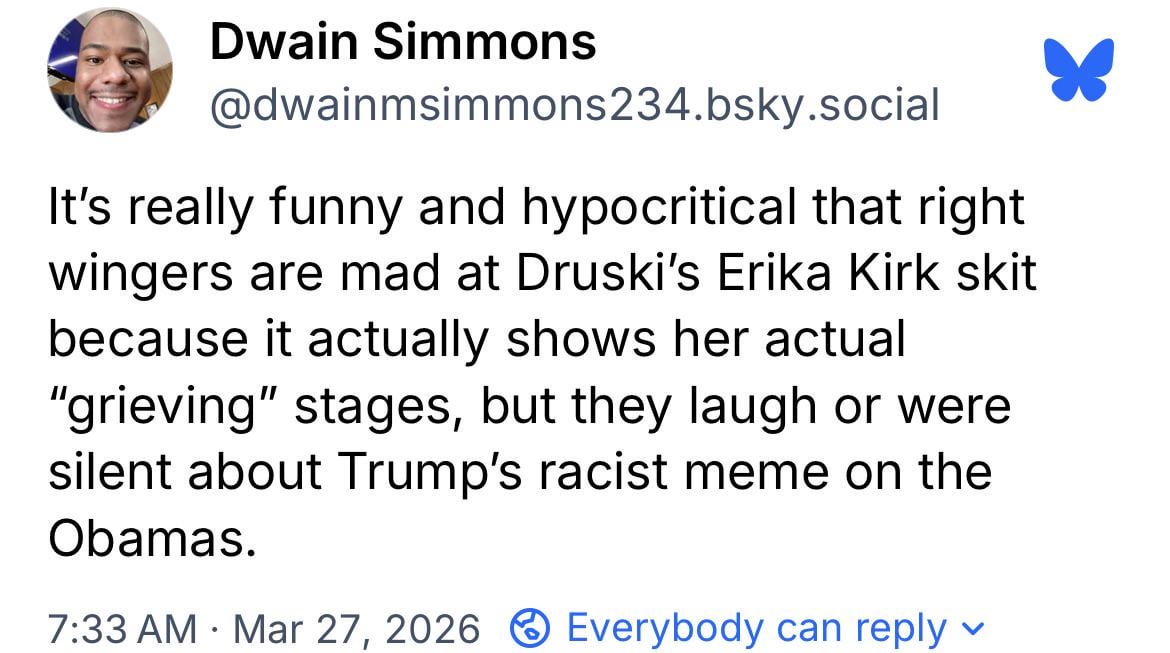Click the Bluesky butterfly logo

[x=1078, y=69]
